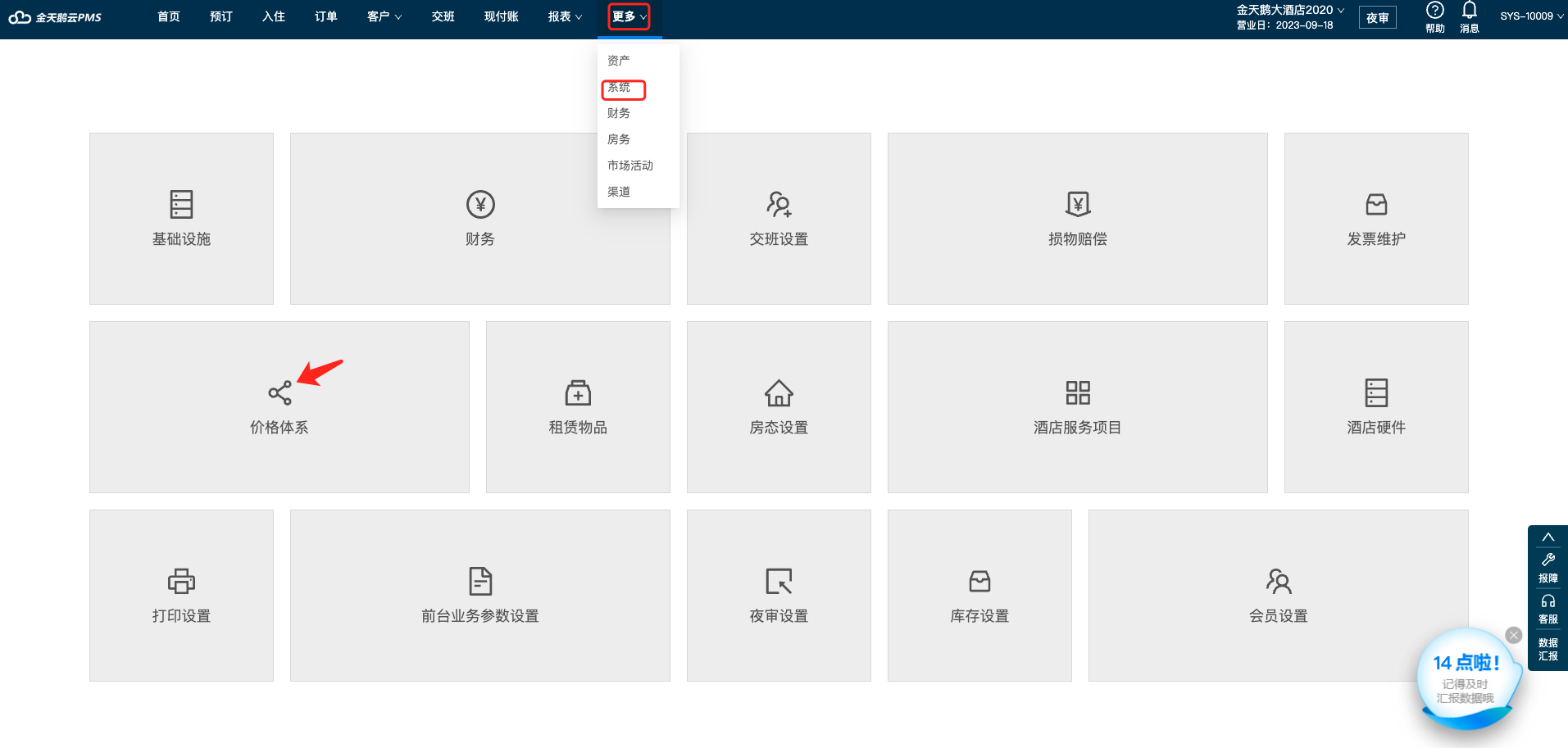Toggle the 更多 dropdown menu
Screen dimensions: 1568x748
629,16
